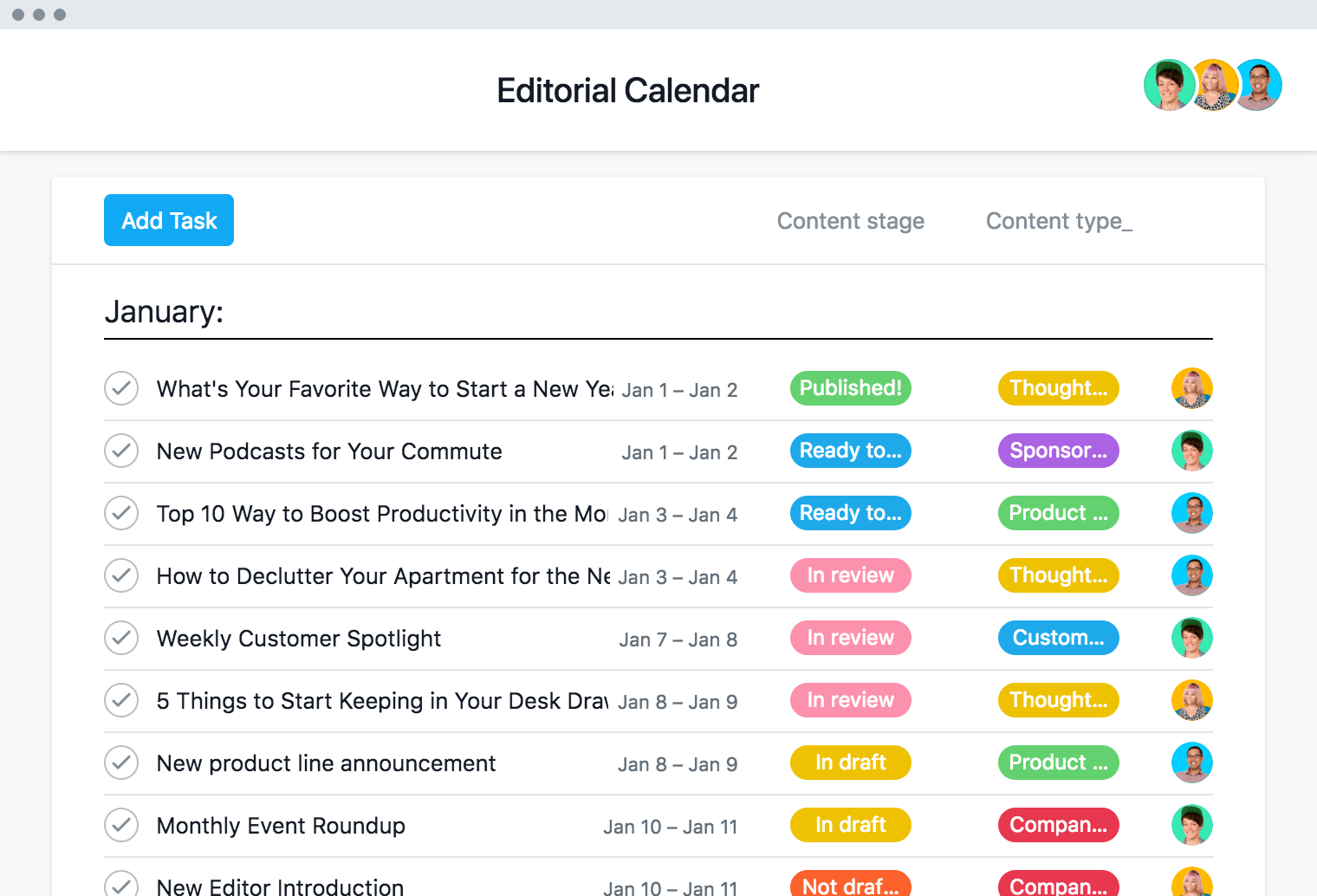Viewport: 1317px width, 896px height.
Task: Click the assignee avatar on Monthly Event Roundup
Action: [x=1191, y=825]
